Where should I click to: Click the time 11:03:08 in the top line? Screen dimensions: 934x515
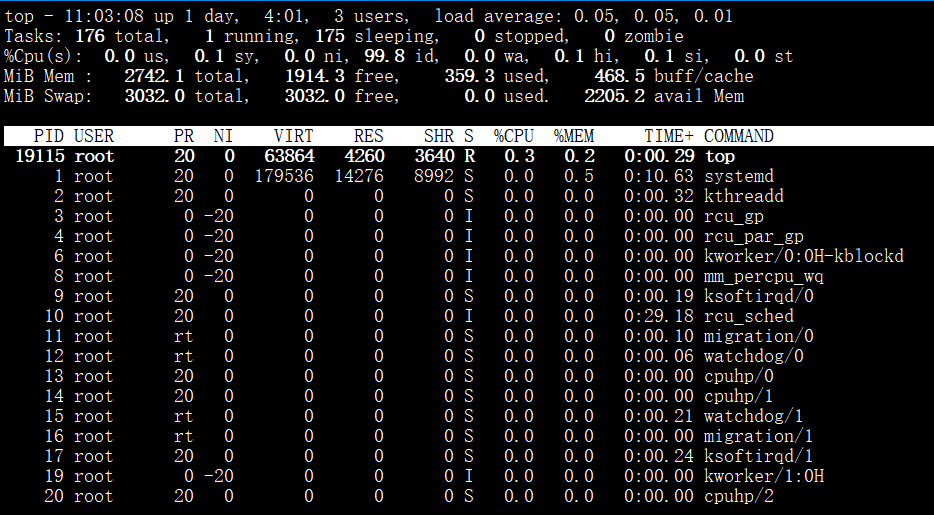[104, 16]
